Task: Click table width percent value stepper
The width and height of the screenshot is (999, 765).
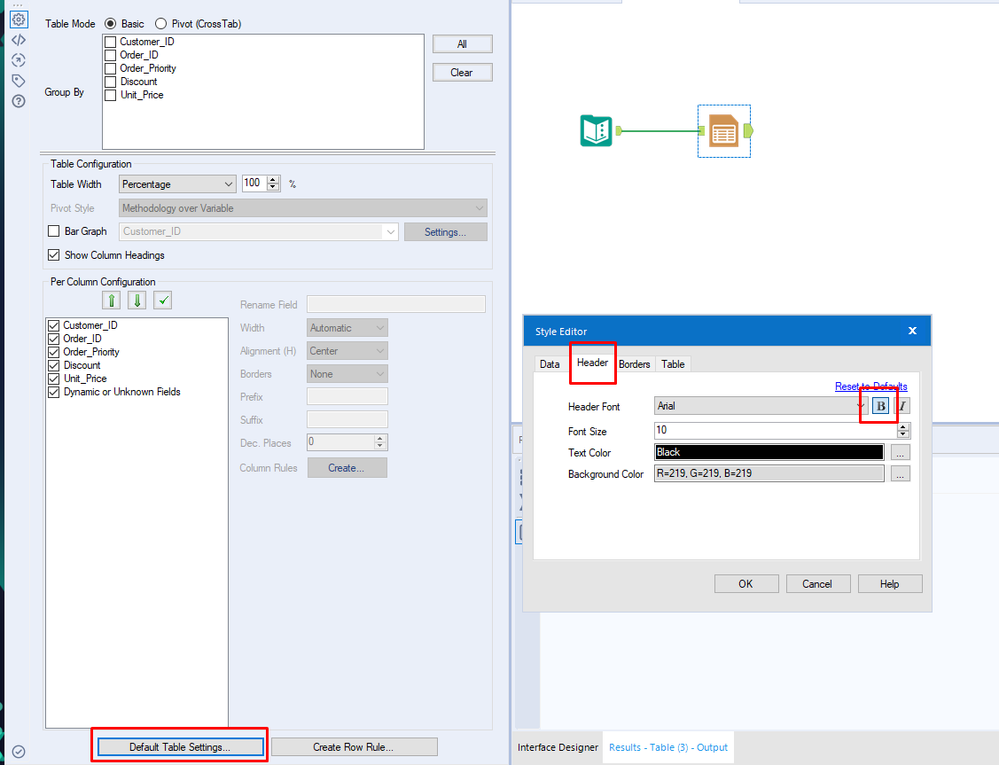Action: coord(273,183)
